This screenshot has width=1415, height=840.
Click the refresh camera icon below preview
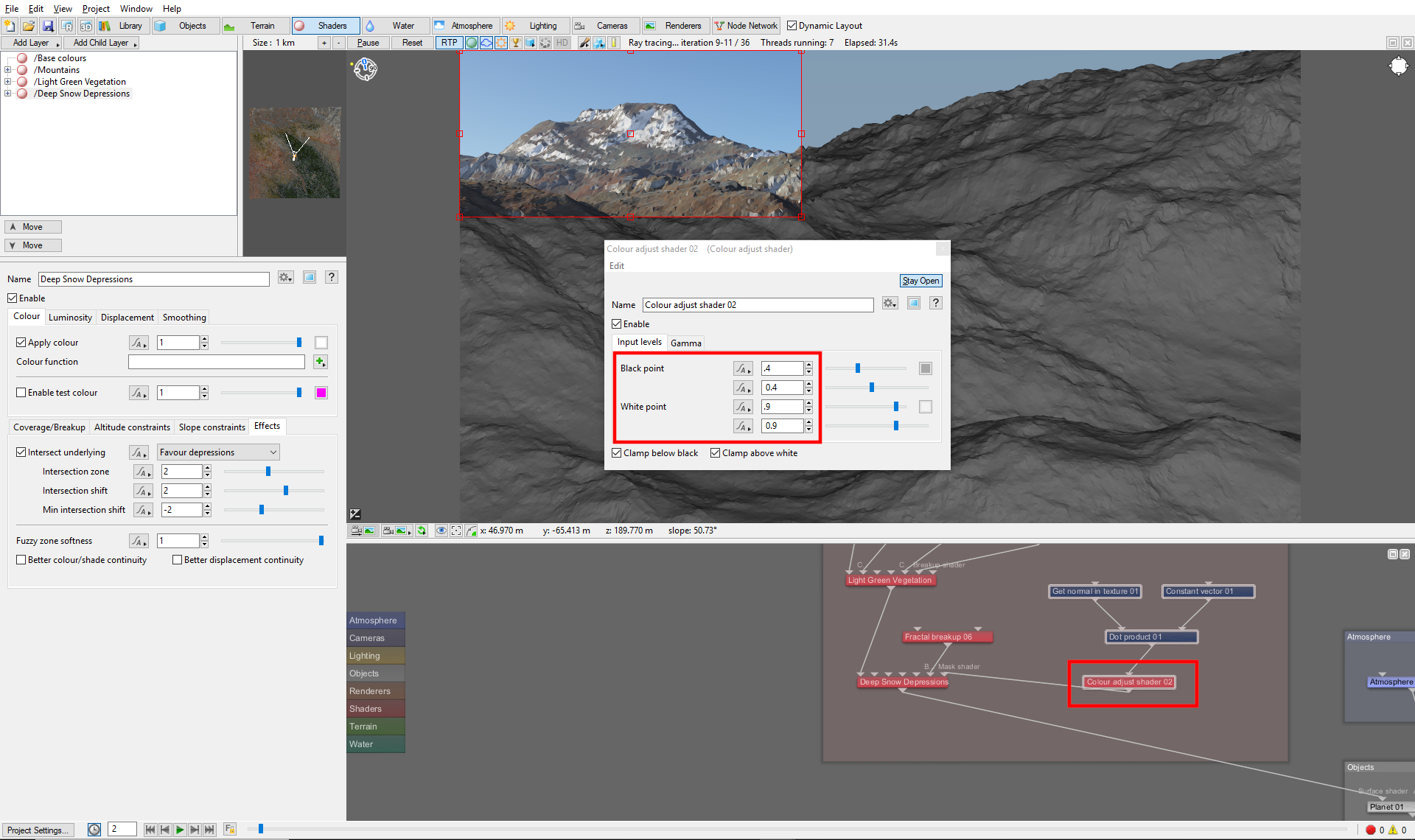tap(422, 531)
